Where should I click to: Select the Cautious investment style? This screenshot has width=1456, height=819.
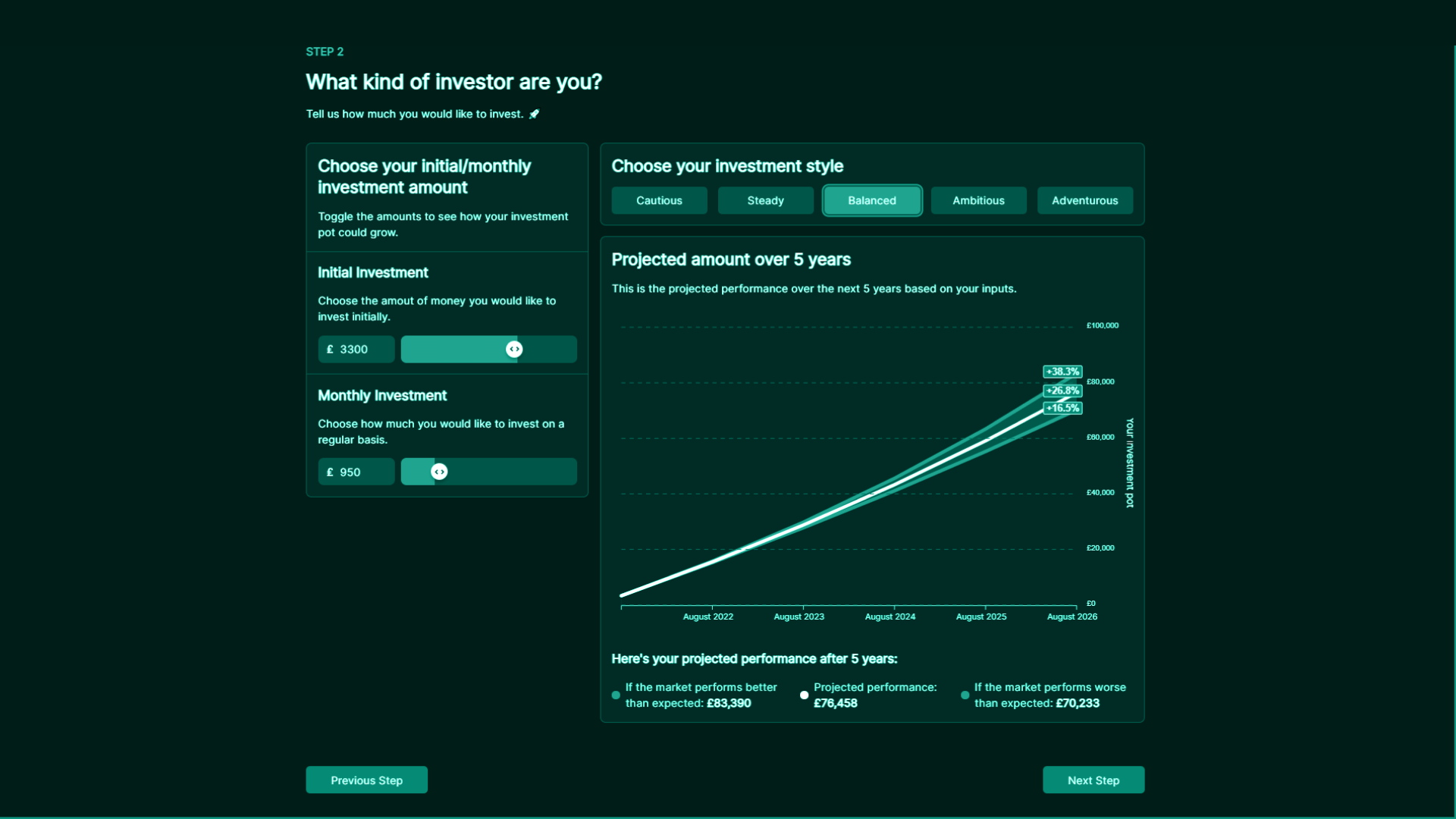[x=659, y=201]
